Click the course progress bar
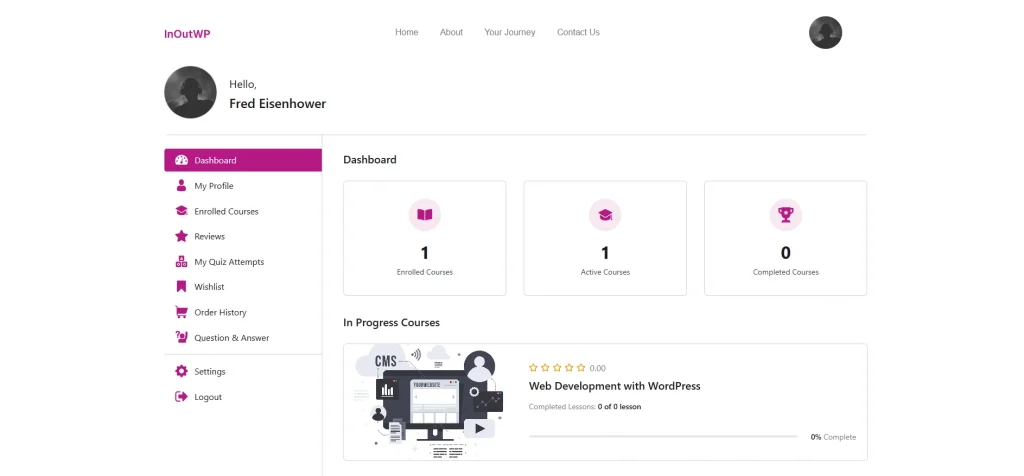The height and width of the screenshot is (476, 1024). (662, 437)
